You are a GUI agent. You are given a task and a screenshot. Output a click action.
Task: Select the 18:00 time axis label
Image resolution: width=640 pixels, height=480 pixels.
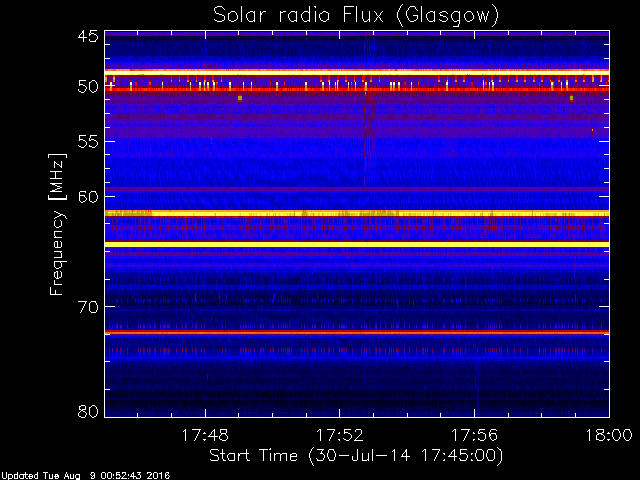tap(609, 435)
